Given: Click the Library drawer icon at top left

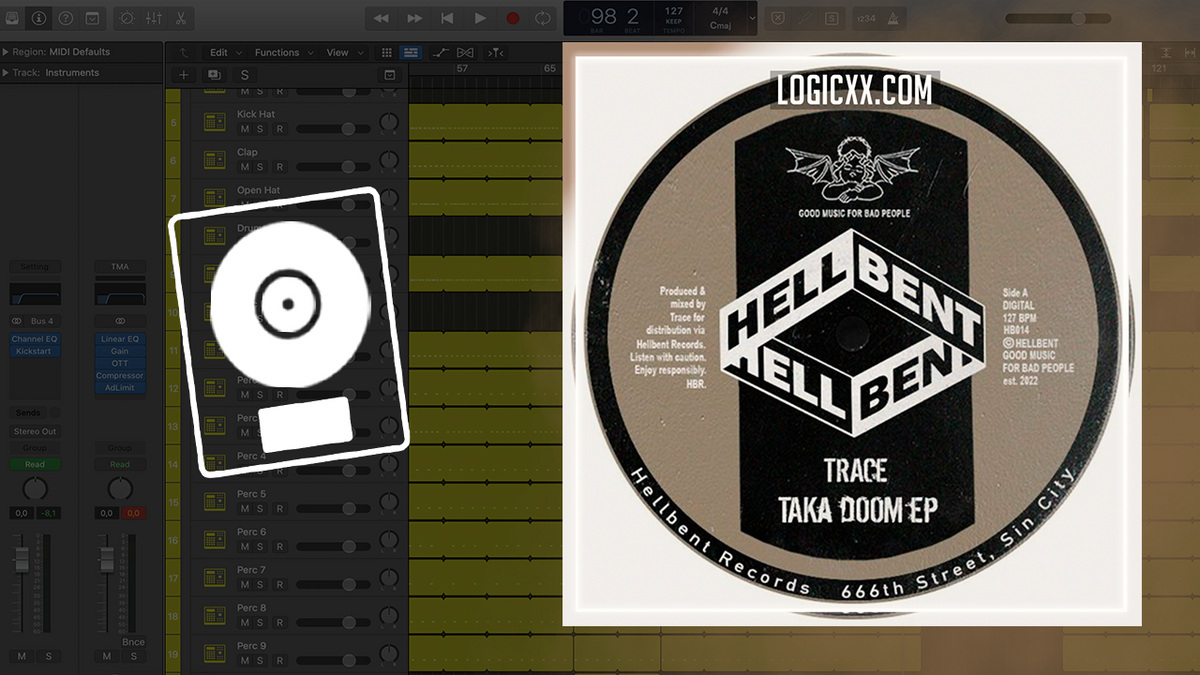Looking at the screenshot, I should click(11, 18).
